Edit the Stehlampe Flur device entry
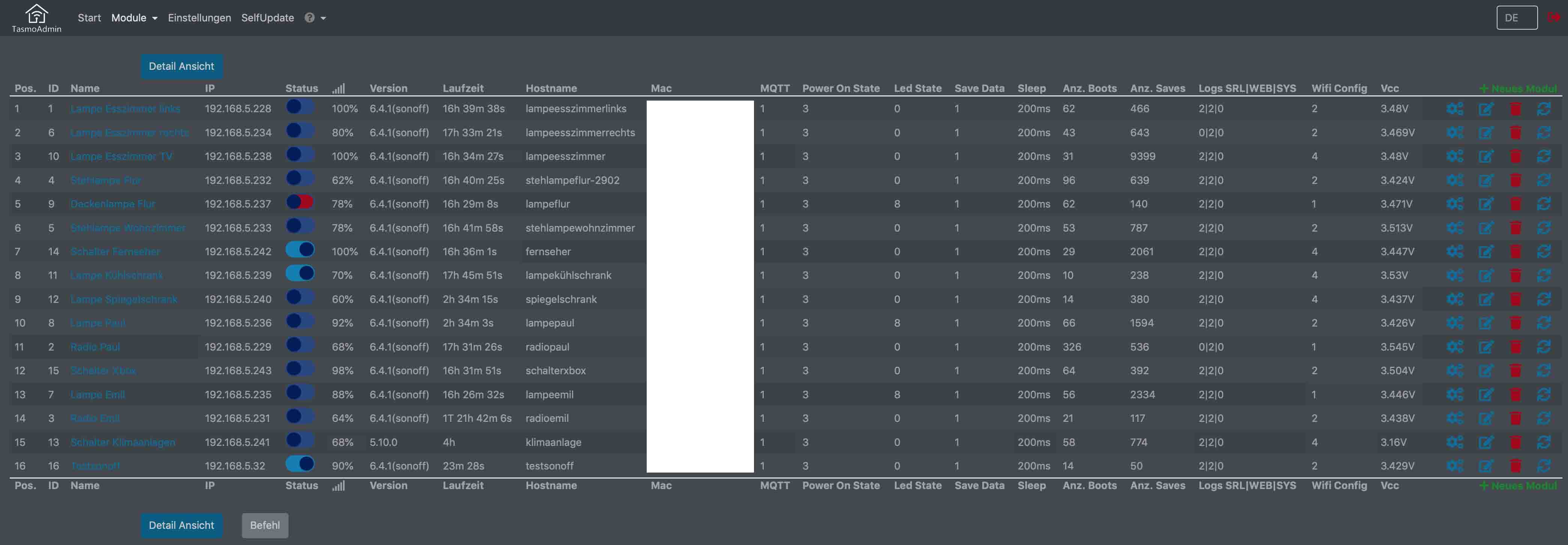This screenshot has width=1568, height=545. 1485,180
